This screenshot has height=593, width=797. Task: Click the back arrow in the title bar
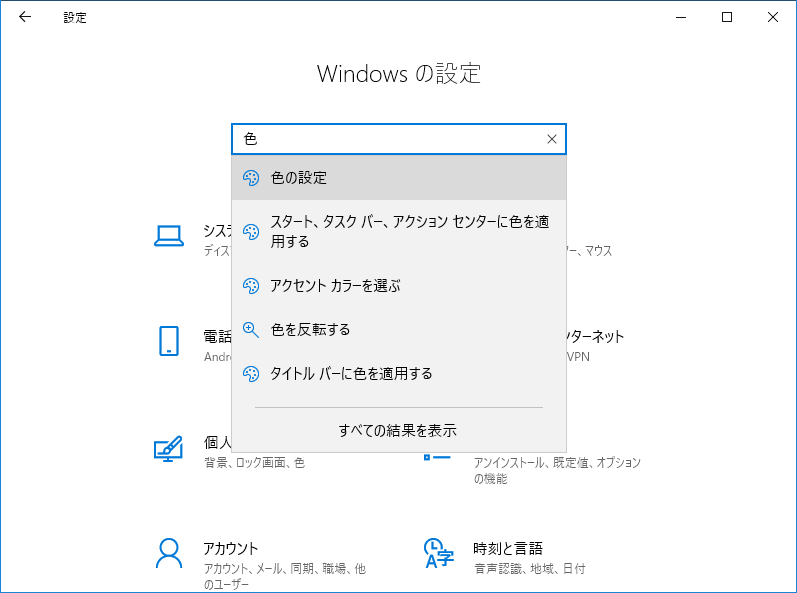tap(24, 17)
